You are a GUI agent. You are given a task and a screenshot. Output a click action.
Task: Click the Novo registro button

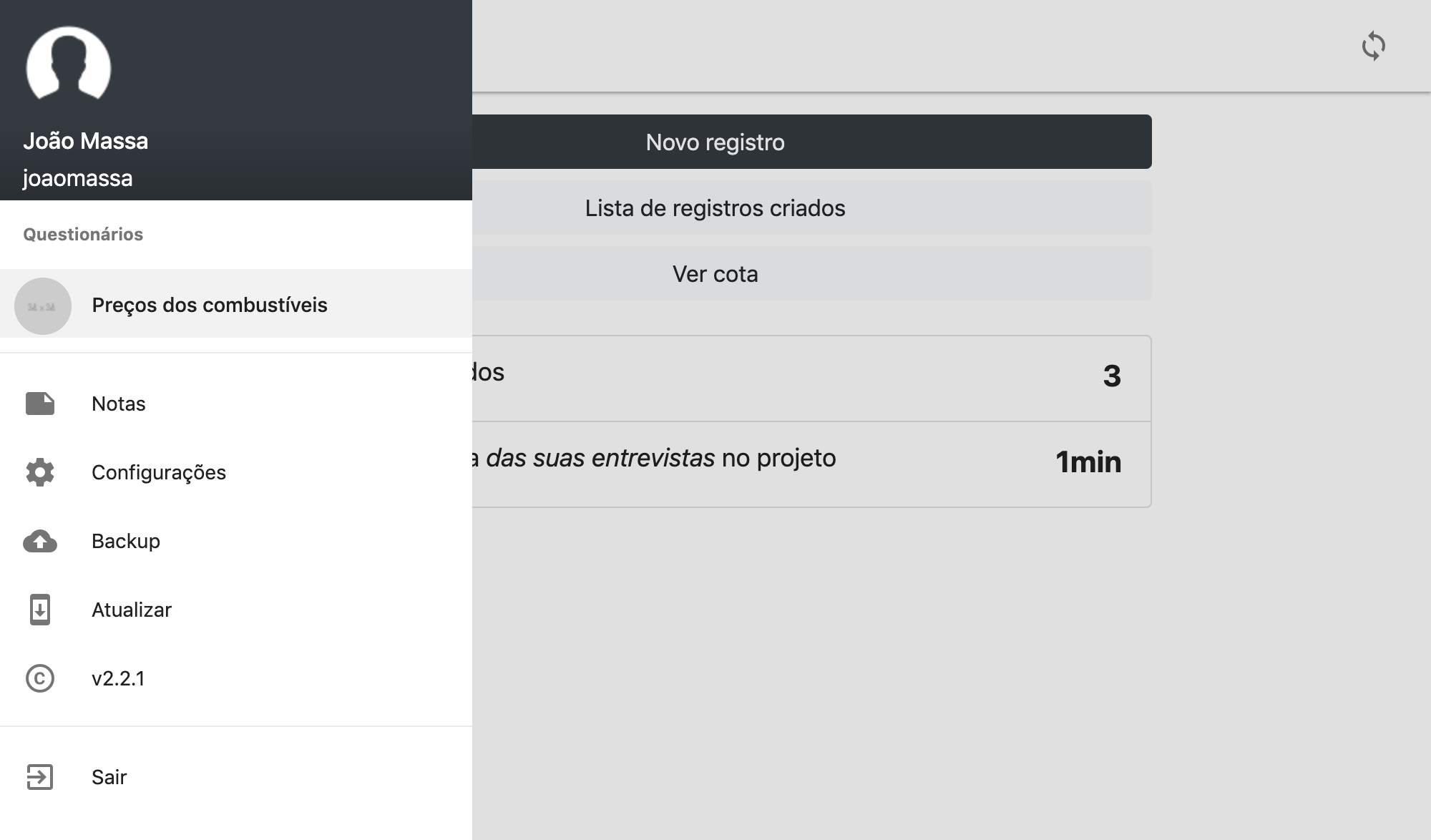811,142
